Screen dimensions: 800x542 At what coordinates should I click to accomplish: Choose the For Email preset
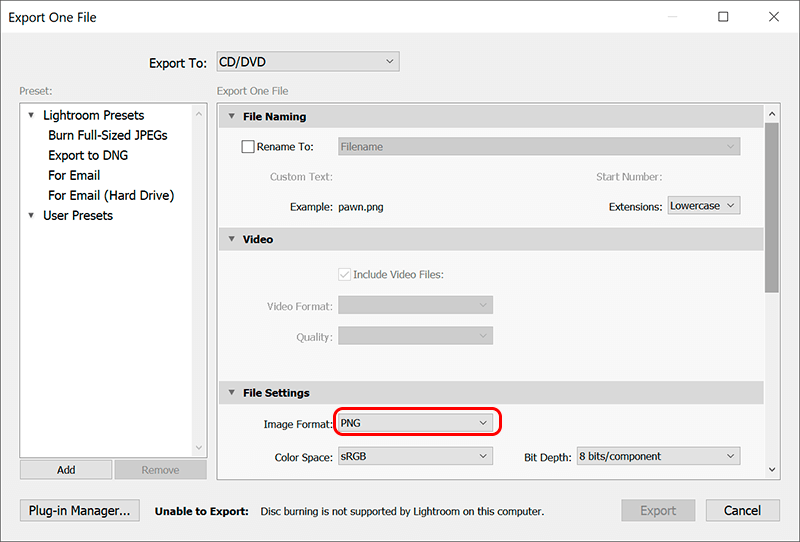(x=74, y=175)
